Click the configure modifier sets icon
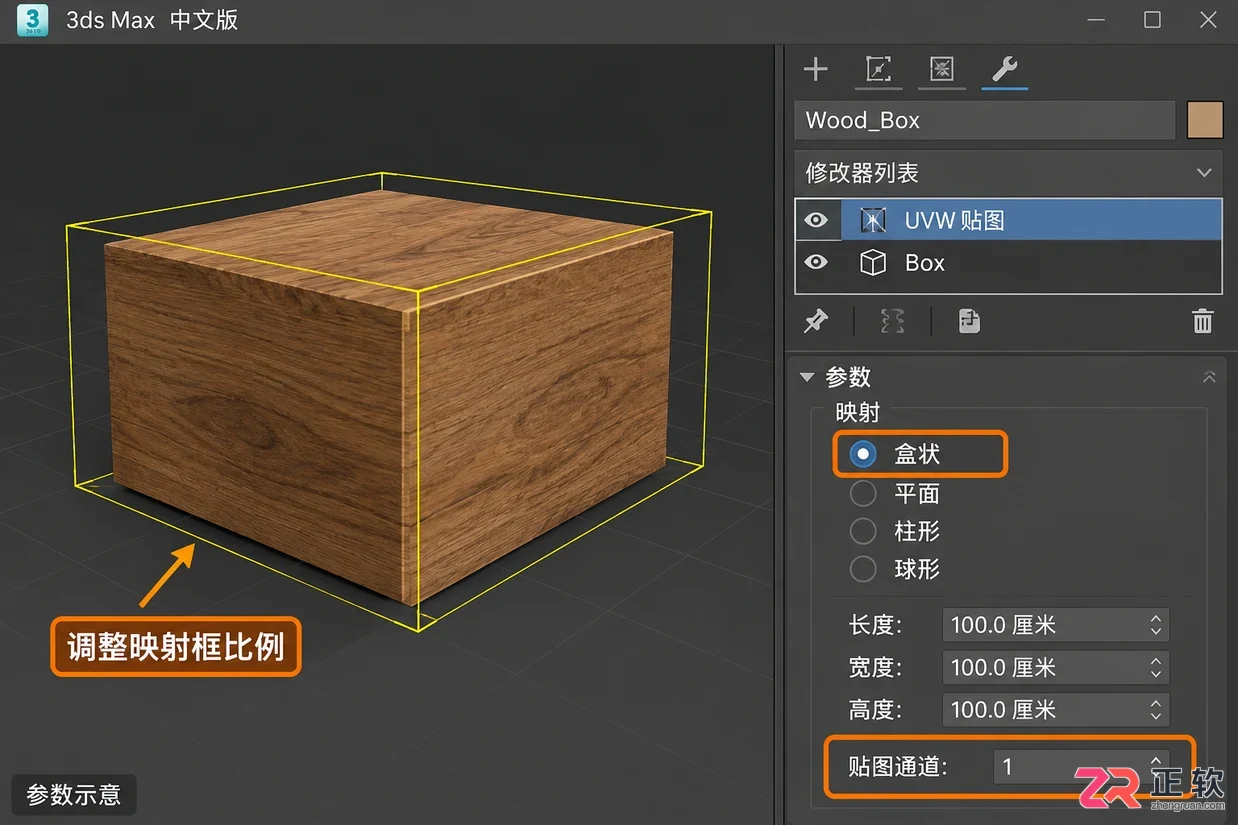This screenshot has height=825, width=1238. (x=969, y=321)
